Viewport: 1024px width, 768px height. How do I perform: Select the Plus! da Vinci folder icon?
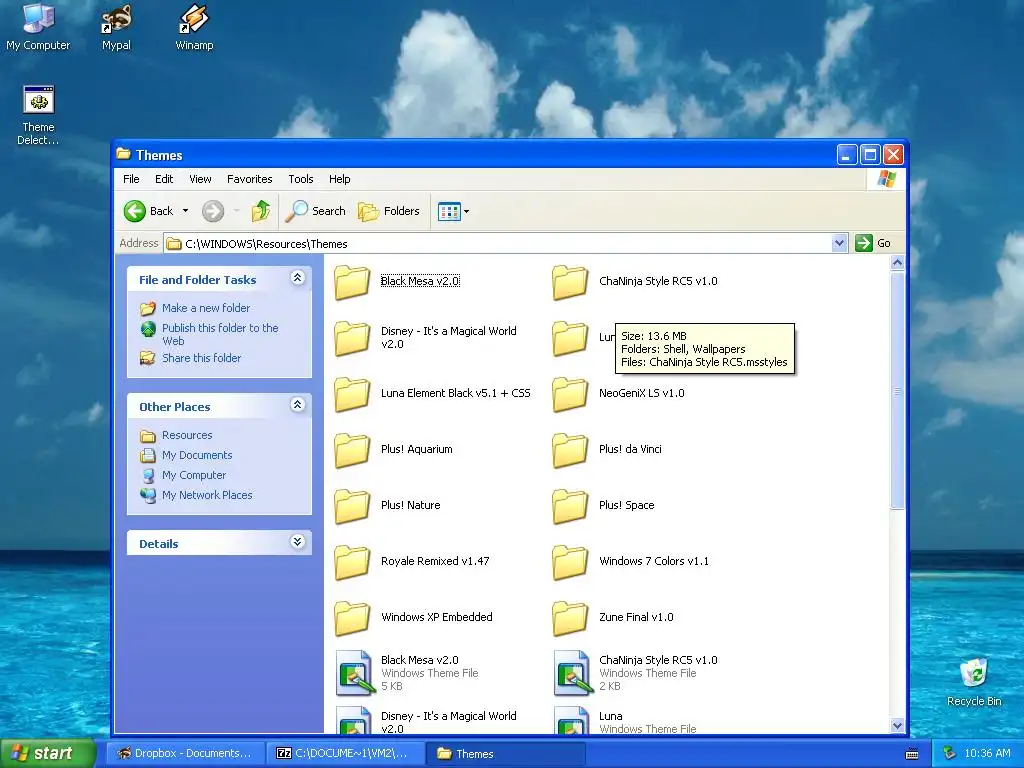(570, 450)
